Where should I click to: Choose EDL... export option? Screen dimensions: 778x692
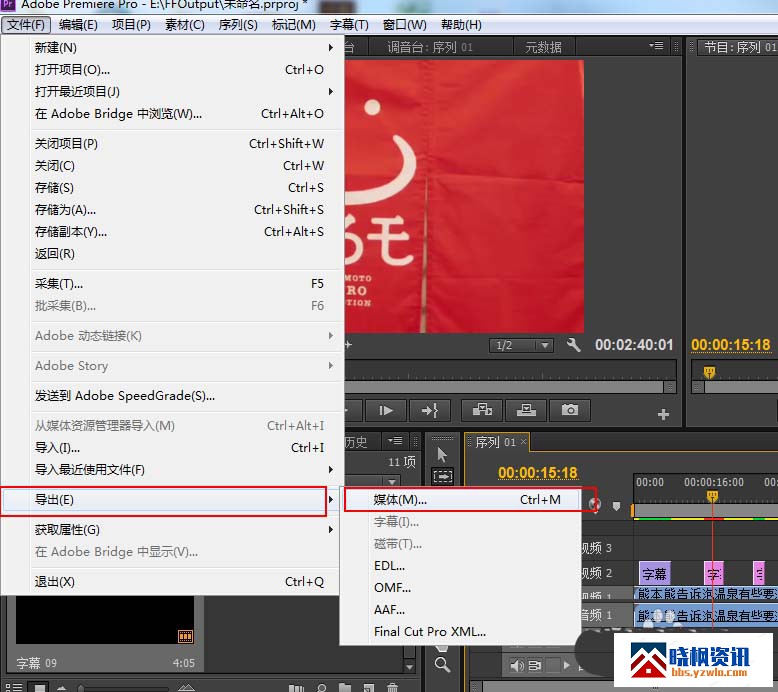[x=460, y=566]
